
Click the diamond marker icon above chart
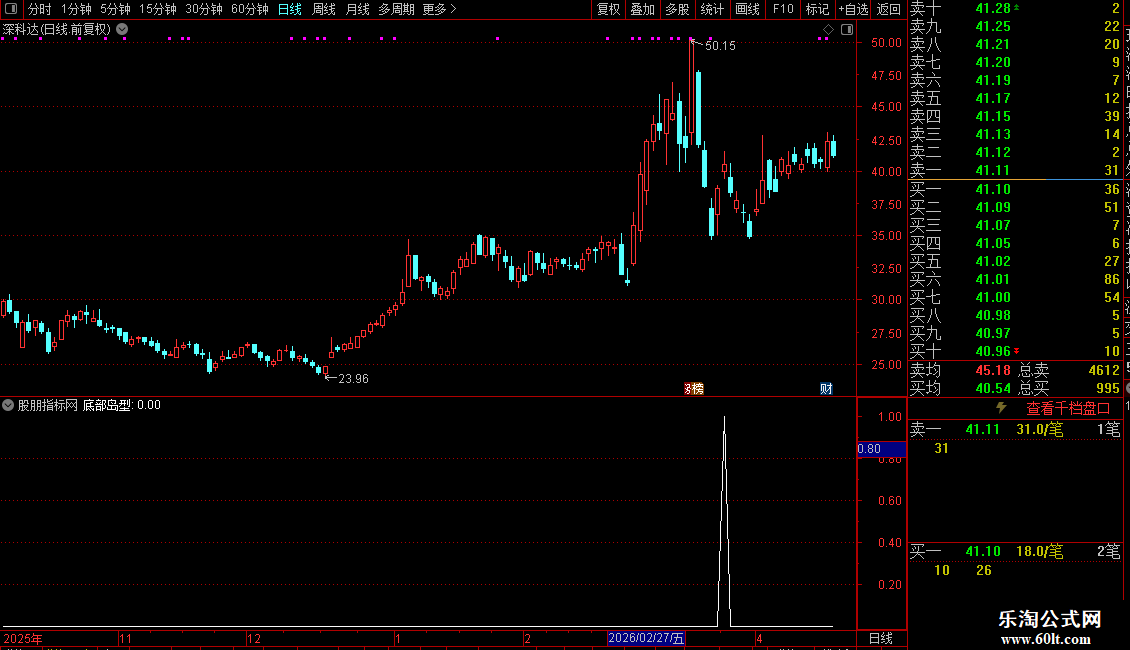tap(828, 30)
